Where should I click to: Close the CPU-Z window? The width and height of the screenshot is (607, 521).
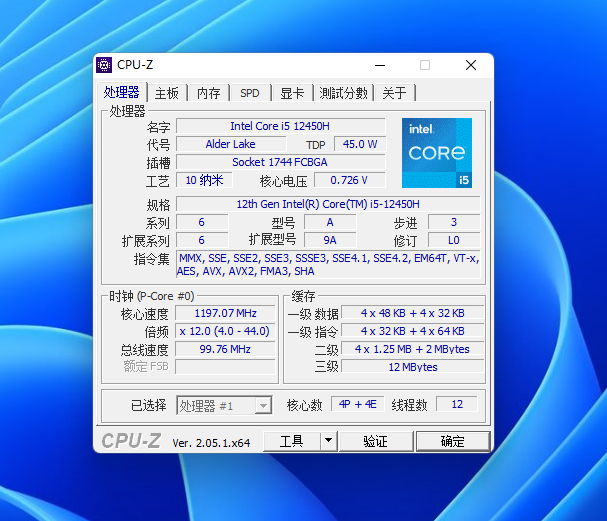(471, 65)
